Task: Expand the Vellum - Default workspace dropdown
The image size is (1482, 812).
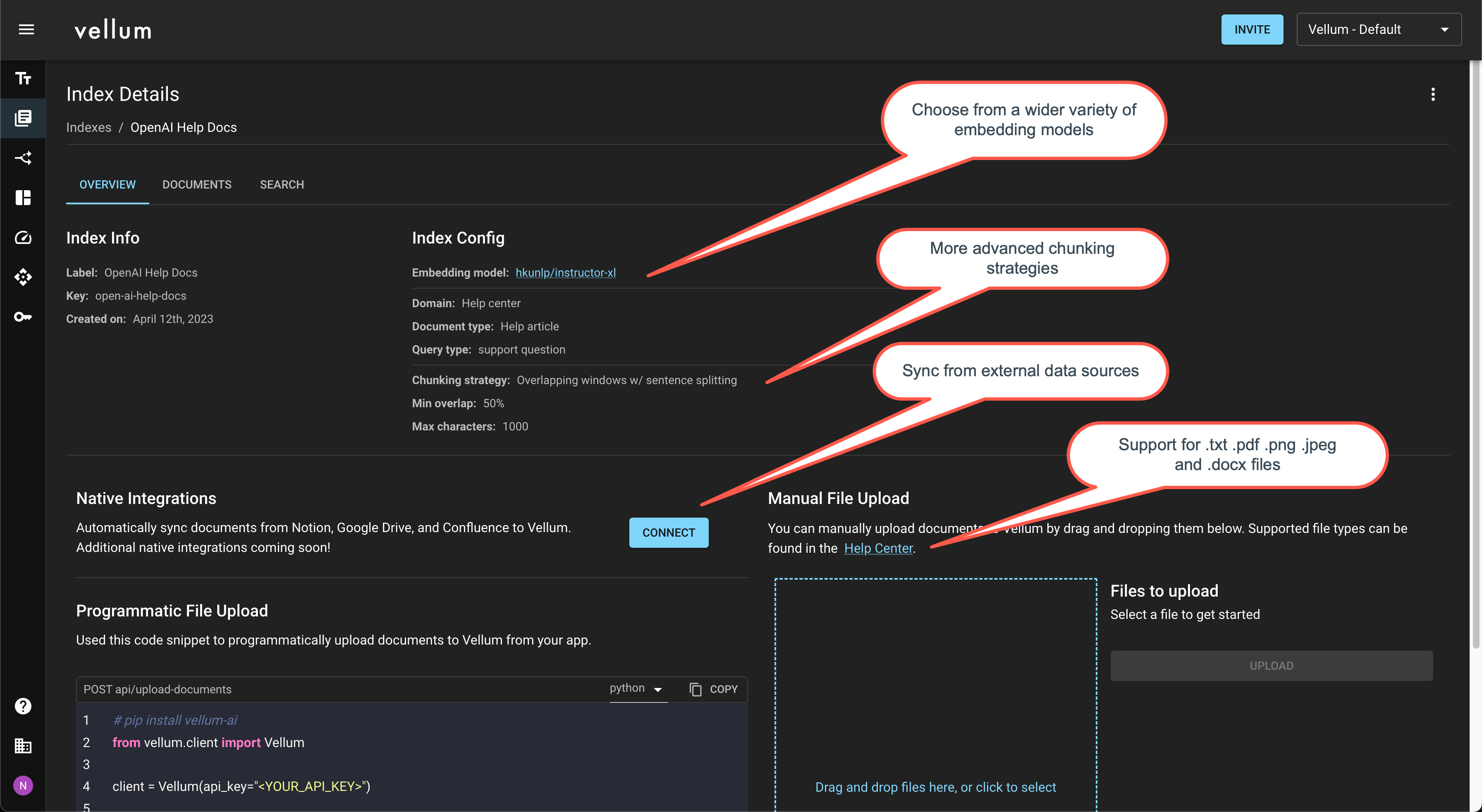Action: point(1379,29)
